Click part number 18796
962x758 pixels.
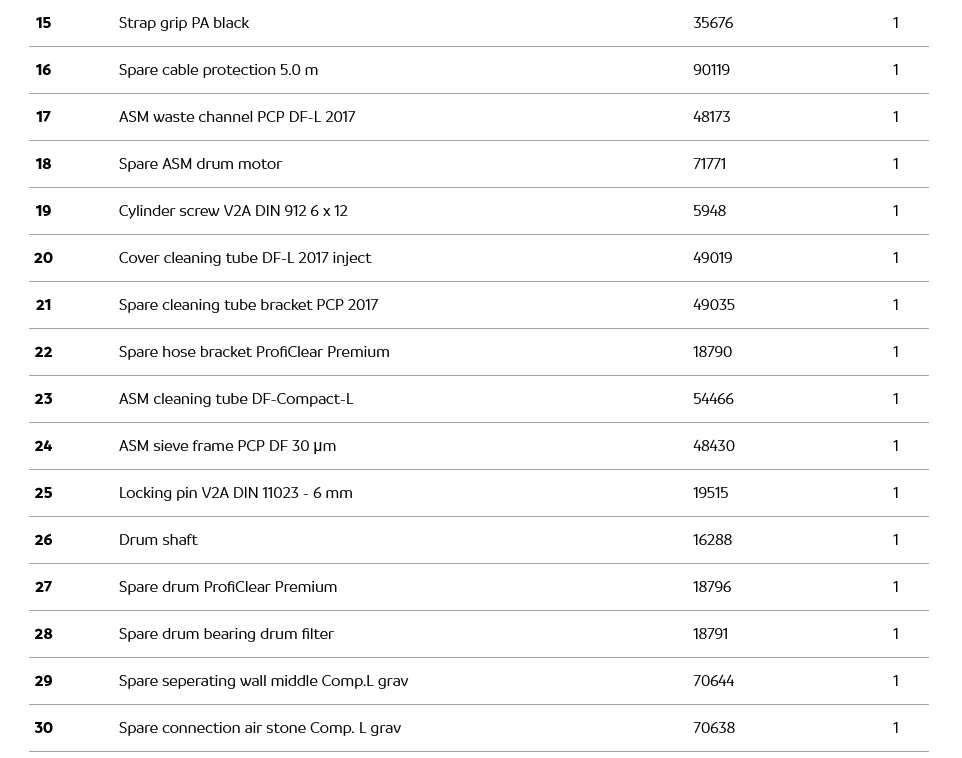pos(712,587)
